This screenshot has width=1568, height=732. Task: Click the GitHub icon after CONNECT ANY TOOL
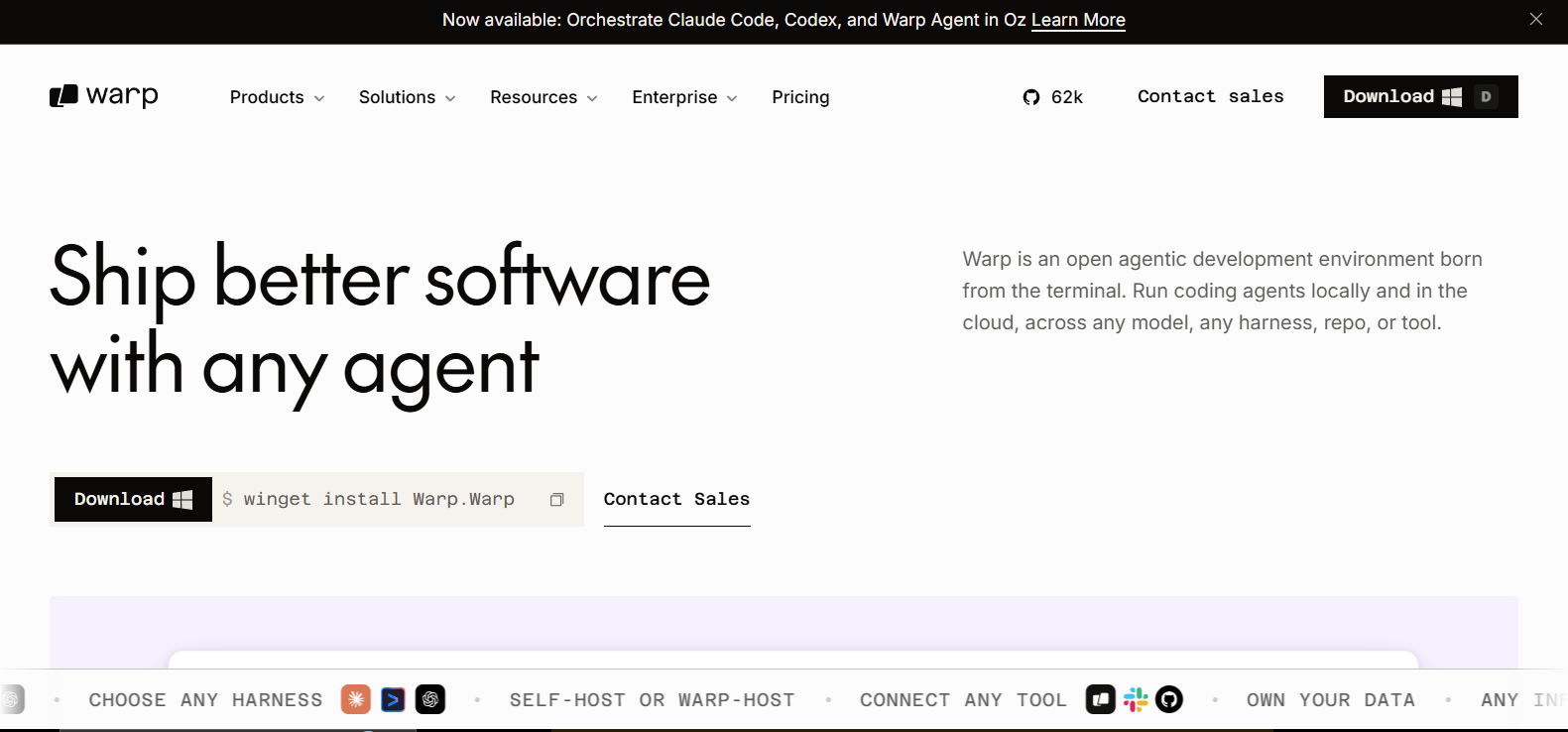point(1169,699)
